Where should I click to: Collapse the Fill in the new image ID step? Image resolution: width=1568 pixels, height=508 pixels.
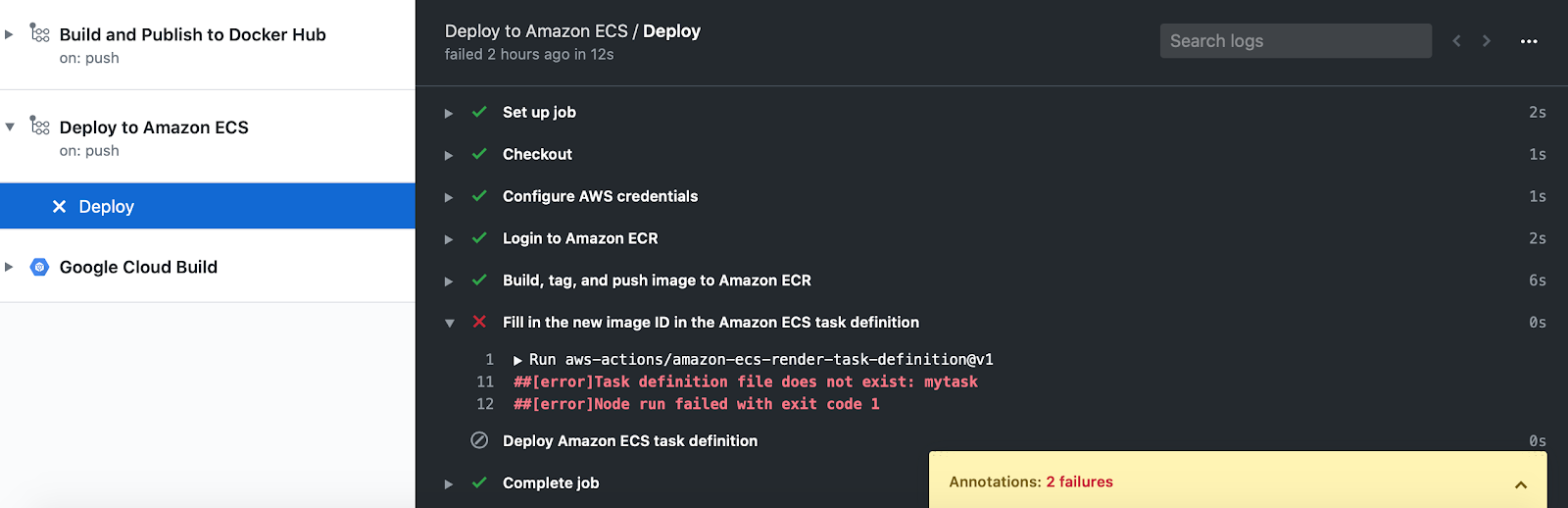pos(449,323)
